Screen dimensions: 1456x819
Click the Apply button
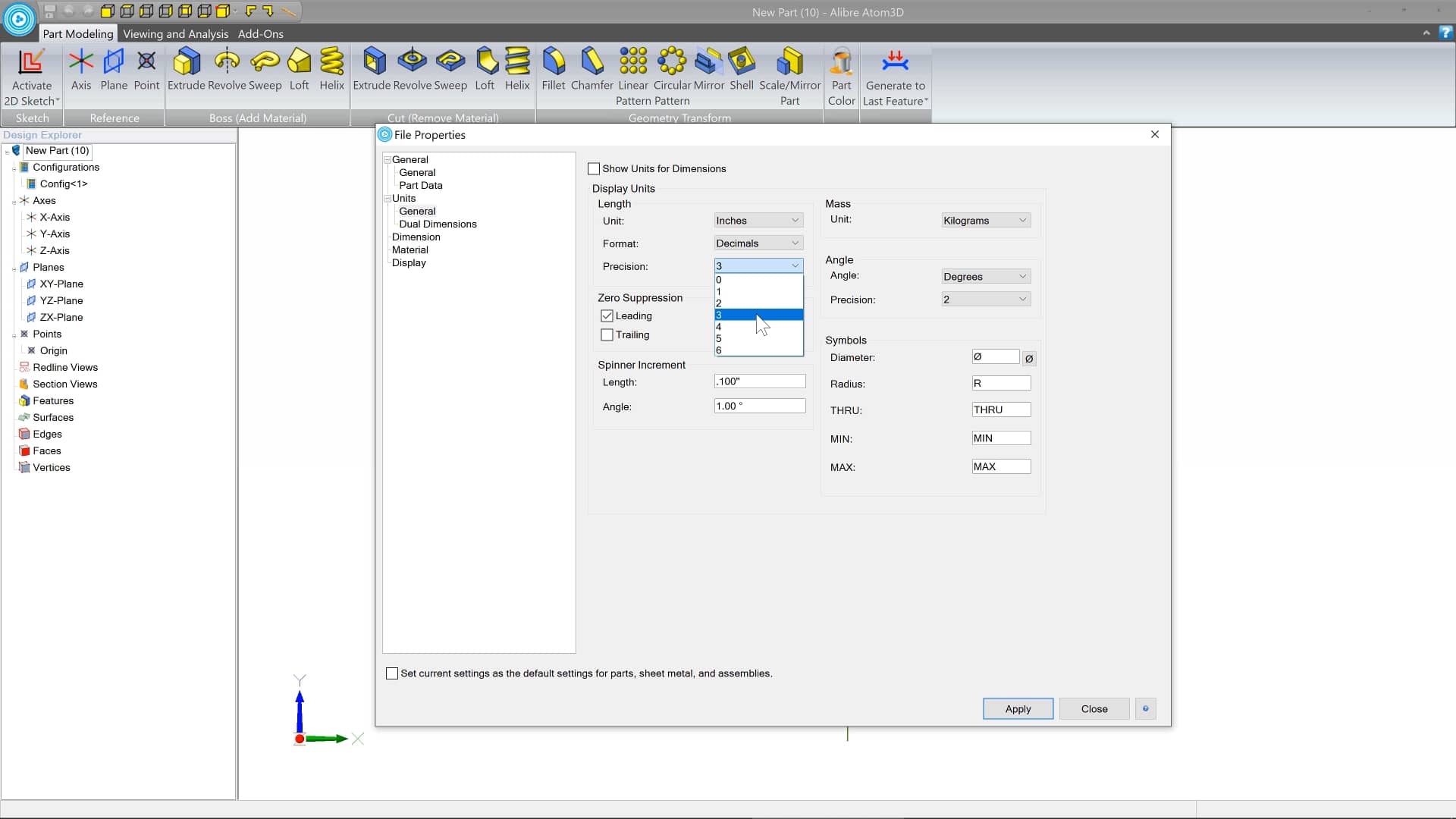[1017, 708]
